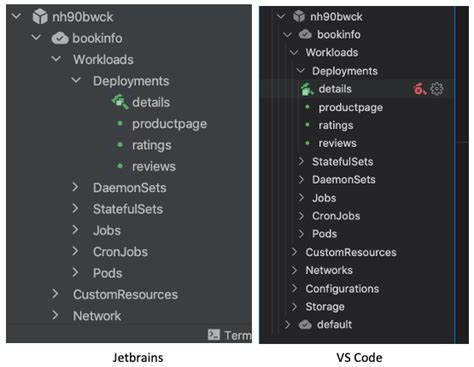Click the bookinfo cloud icon in Jetbrains tree
474x367 pixels.
click(x=60, y=38)
